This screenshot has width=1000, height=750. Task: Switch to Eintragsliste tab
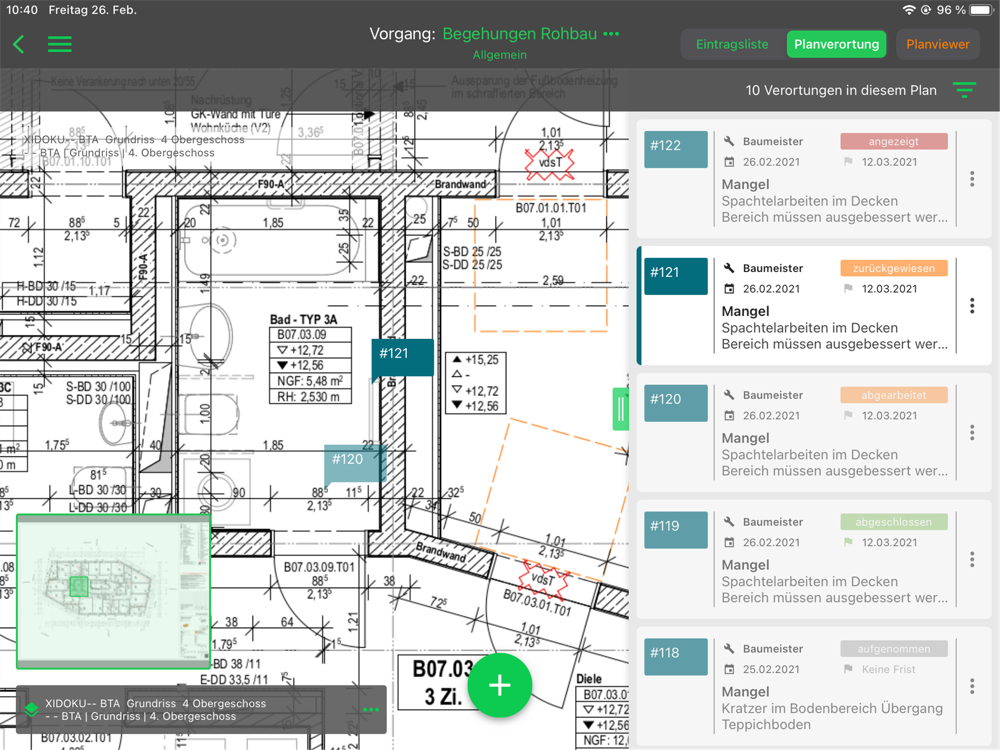(732, 44)
